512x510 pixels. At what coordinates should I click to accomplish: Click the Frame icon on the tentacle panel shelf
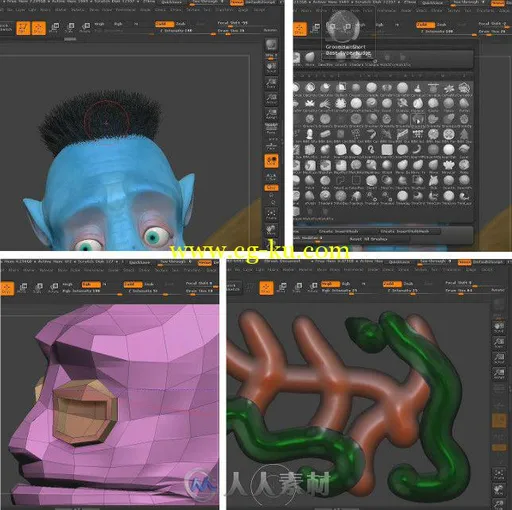[499, 474]
